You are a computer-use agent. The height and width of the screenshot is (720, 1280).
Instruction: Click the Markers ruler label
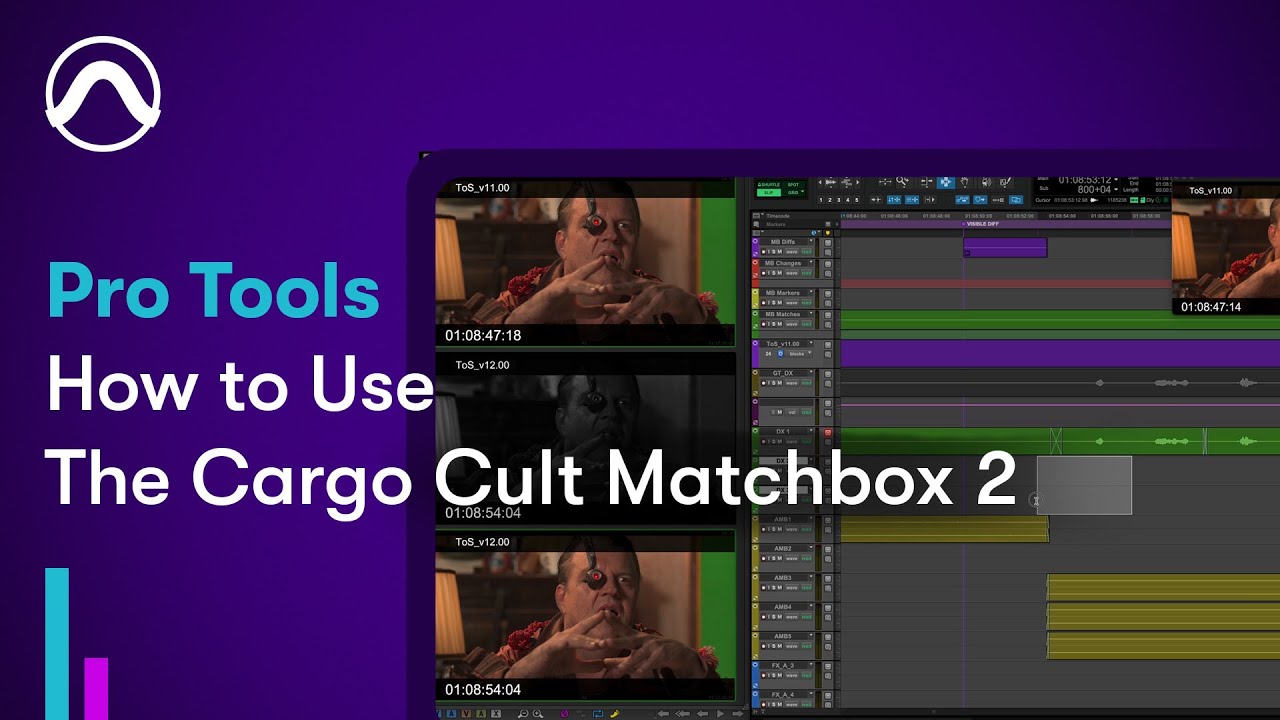point(776,224)
